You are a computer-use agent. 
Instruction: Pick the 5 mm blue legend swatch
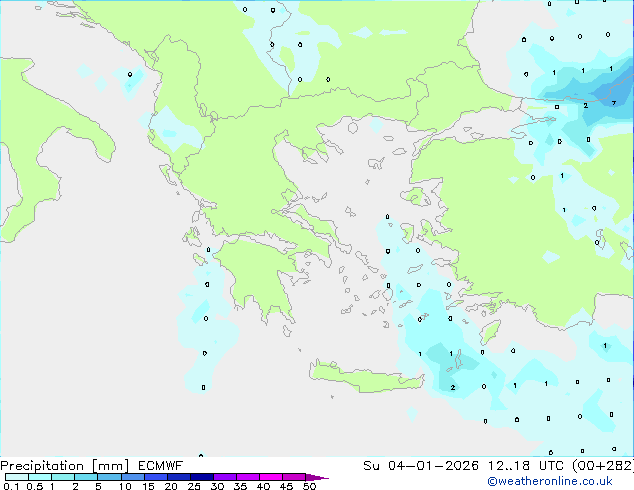click(110, 477)
